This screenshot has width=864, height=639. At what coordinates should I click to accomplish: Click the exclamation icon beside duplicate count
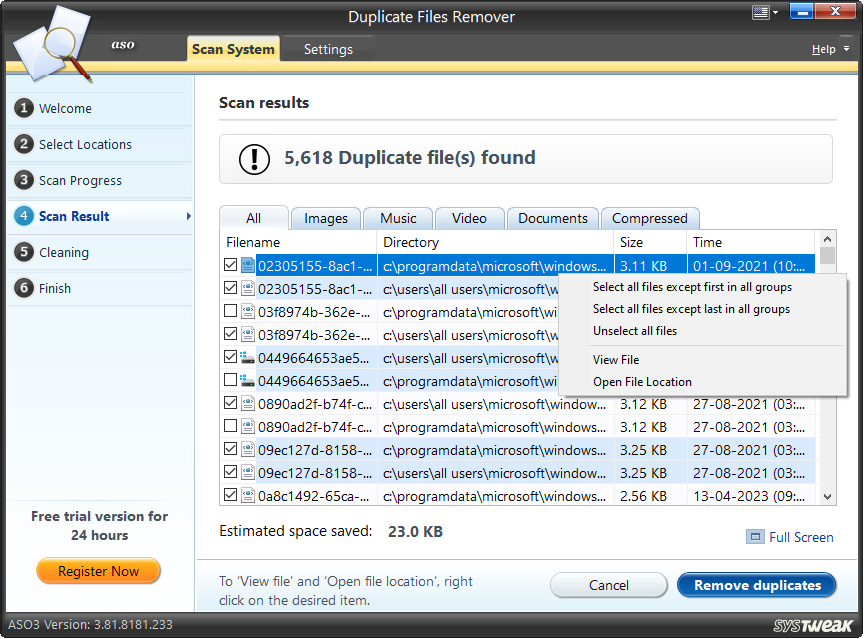(x=254, y=159)
